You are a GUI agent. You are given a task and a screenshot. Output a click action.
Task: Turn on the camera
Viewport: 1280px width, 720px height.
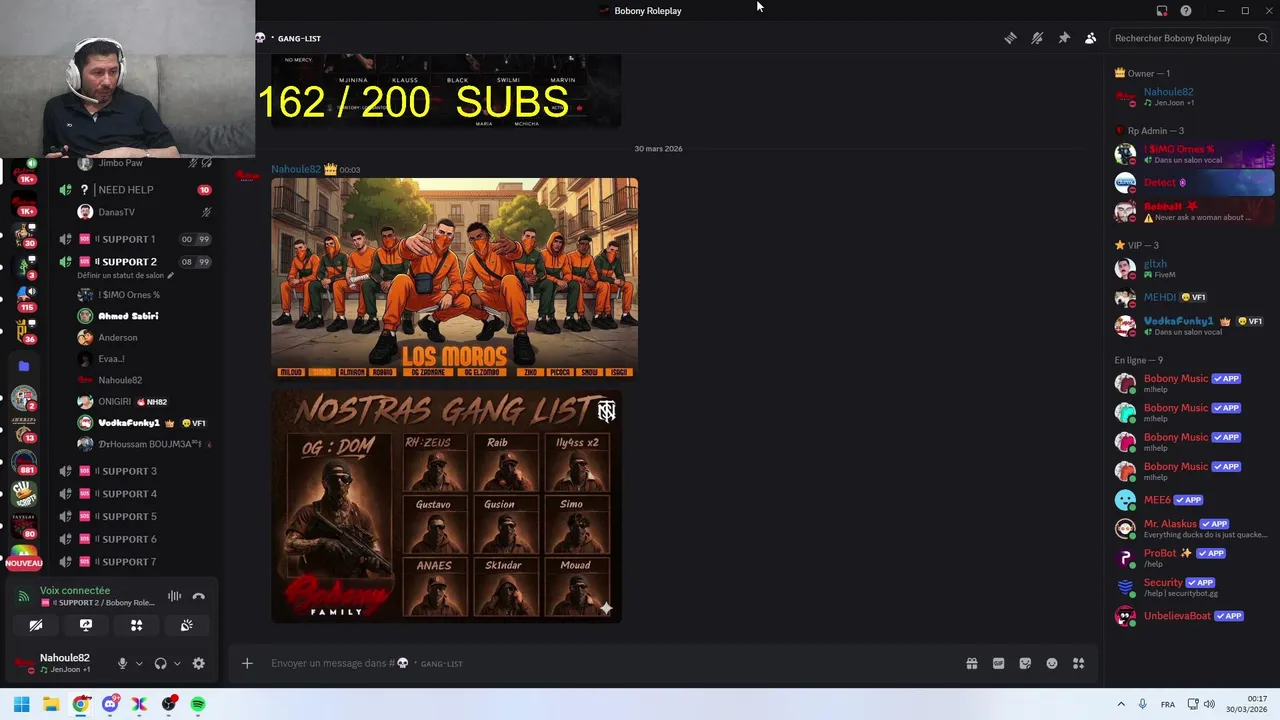(36, 625)
